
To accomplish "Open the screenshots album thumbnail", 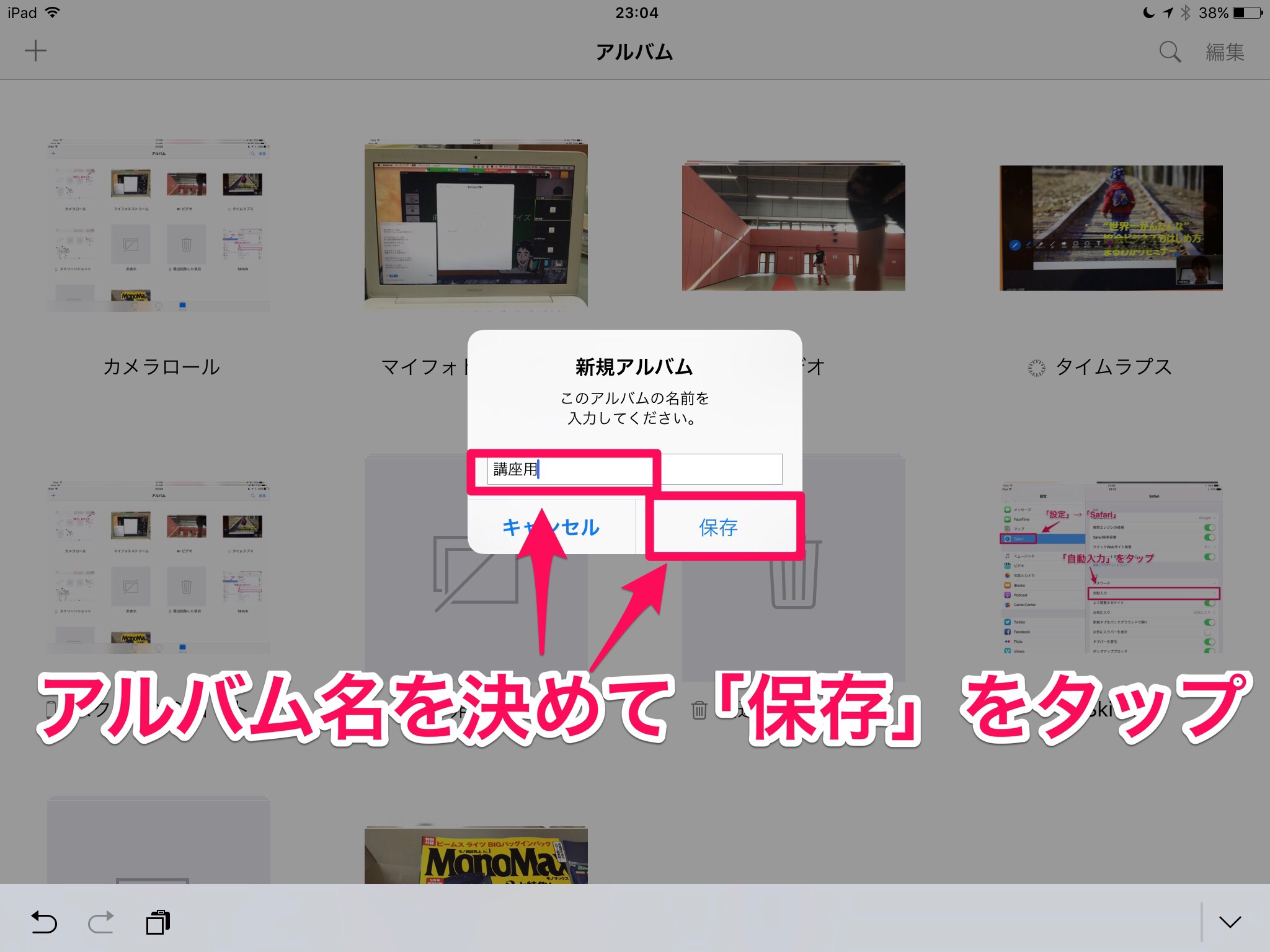I will [x=159, y=567].
